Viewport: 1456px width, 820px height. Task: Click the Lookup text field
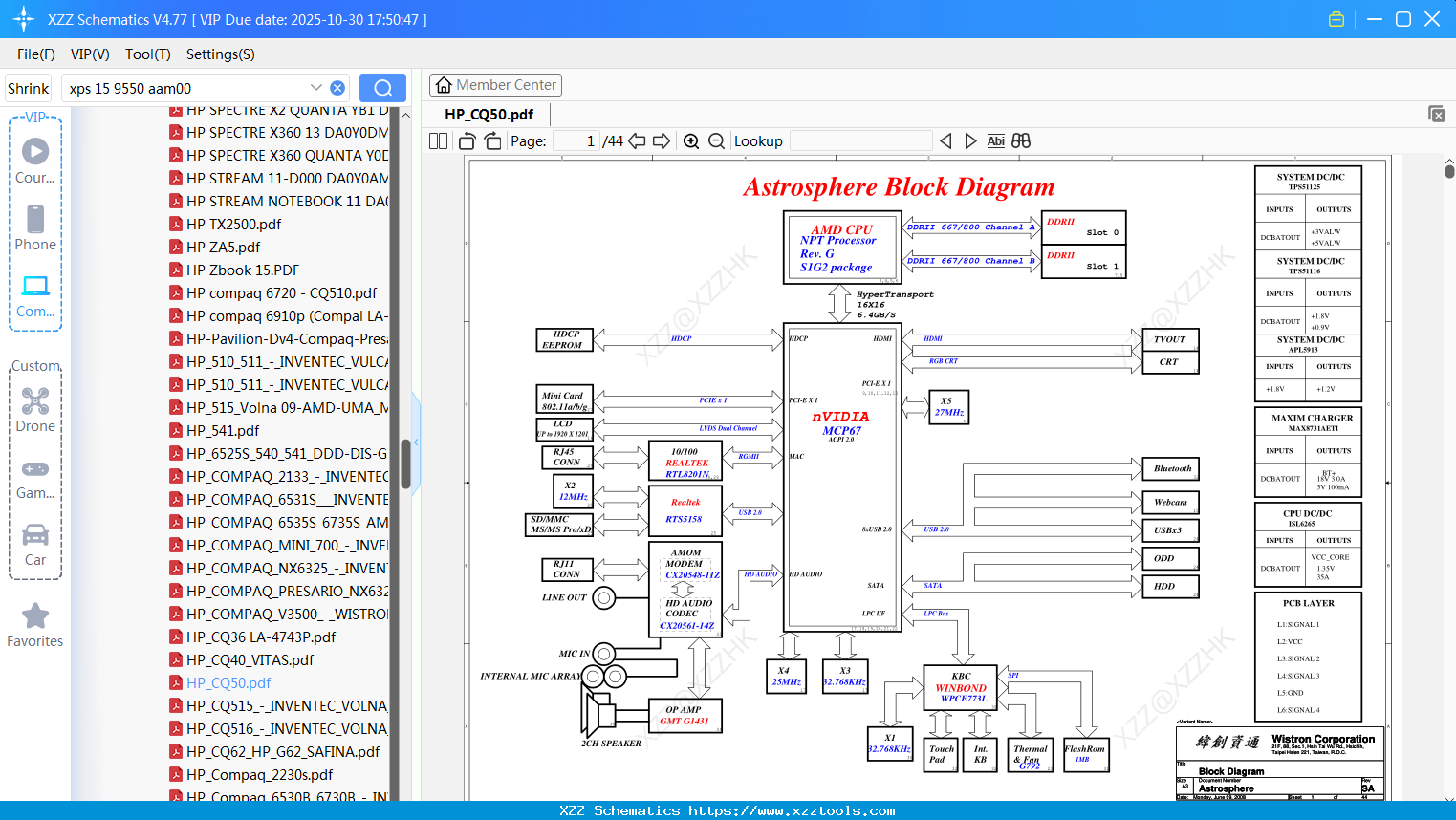[x=860, y=140]
